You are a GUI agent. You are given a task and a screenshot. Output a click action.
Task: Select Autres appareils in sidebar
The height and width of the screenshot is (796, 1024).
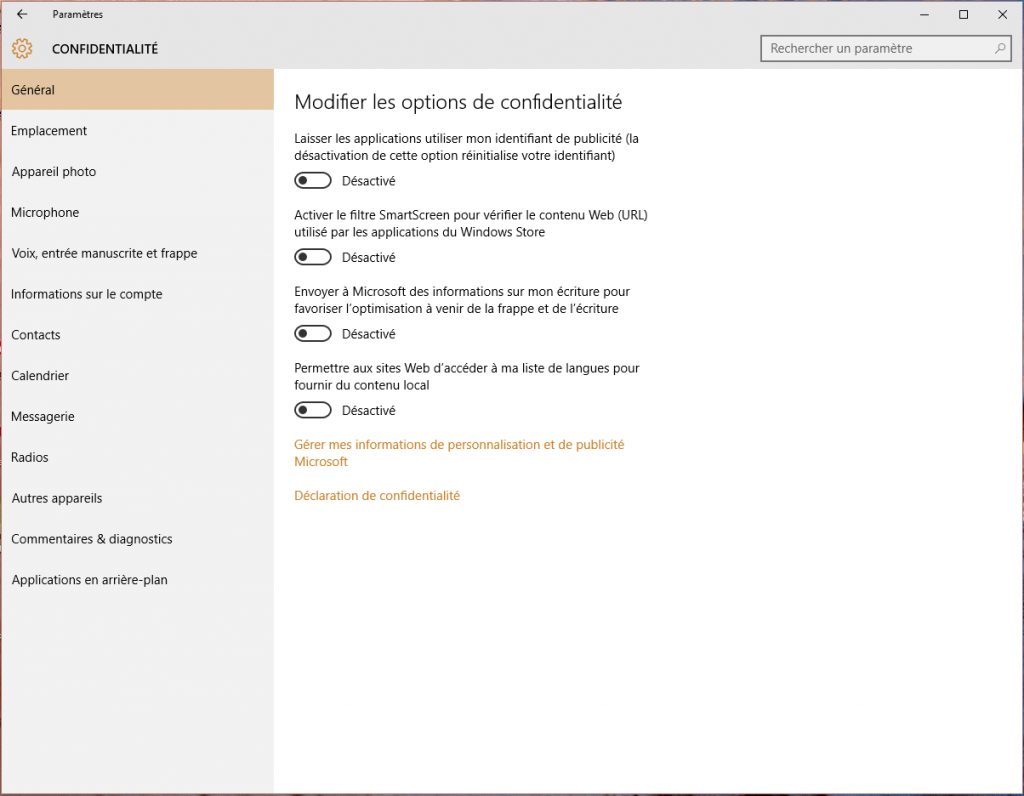coord(56,498)
